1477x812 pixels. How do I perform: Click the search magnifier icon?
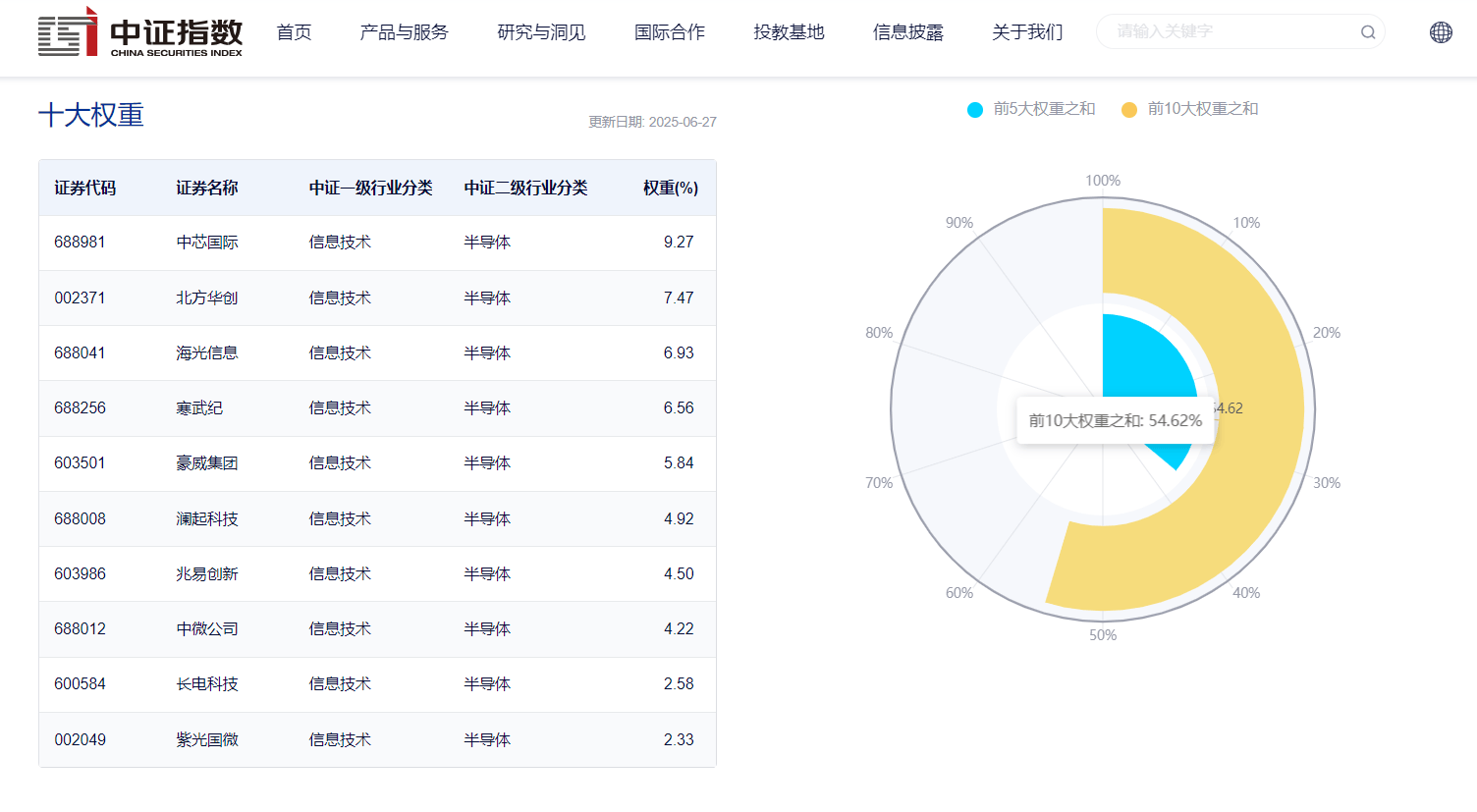(x=1367, y=32)
